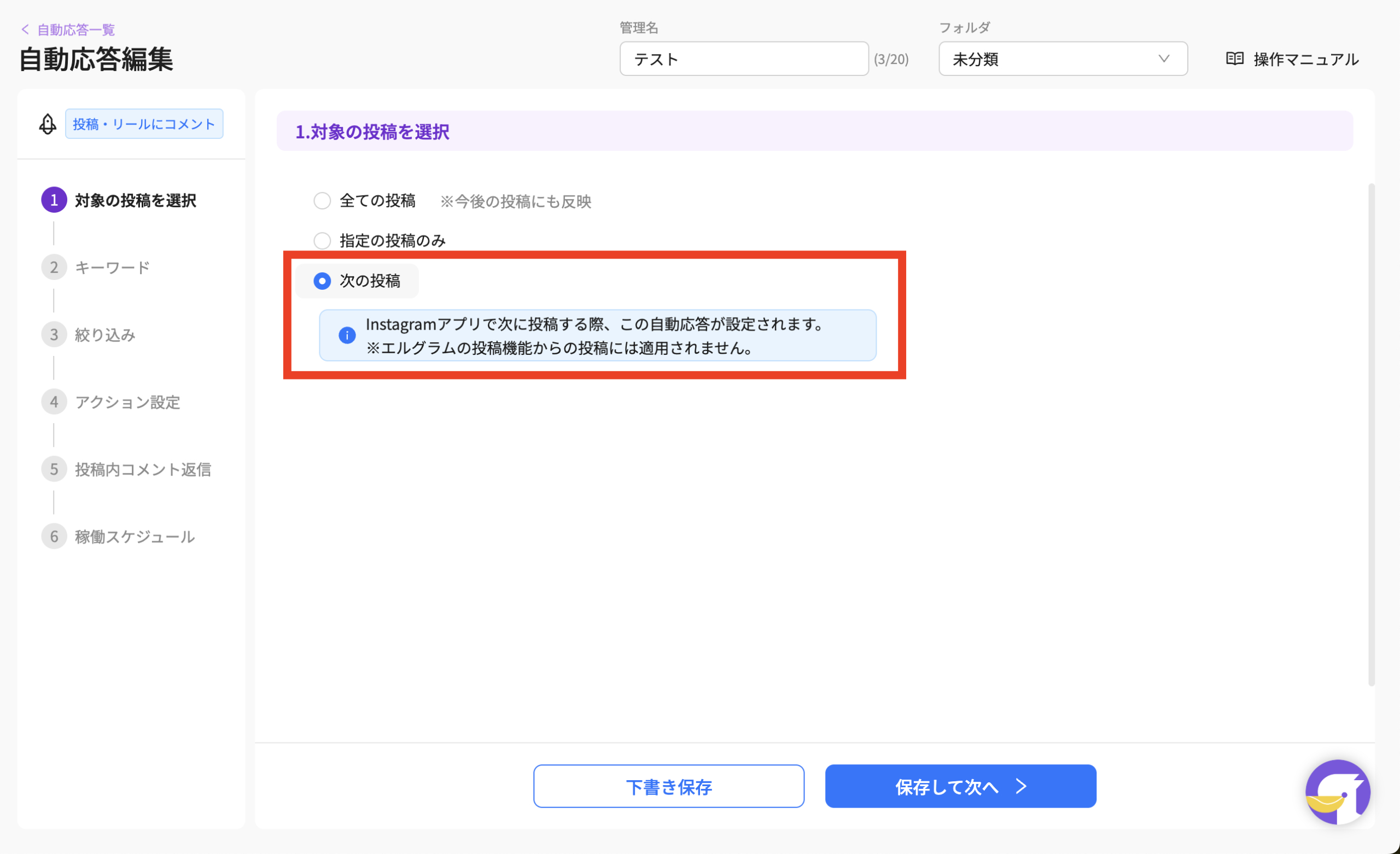Select the 全ての投稿 radio option
This screenshot has height=854, width=1400.
pyautogui.click(x=322, y=200)
